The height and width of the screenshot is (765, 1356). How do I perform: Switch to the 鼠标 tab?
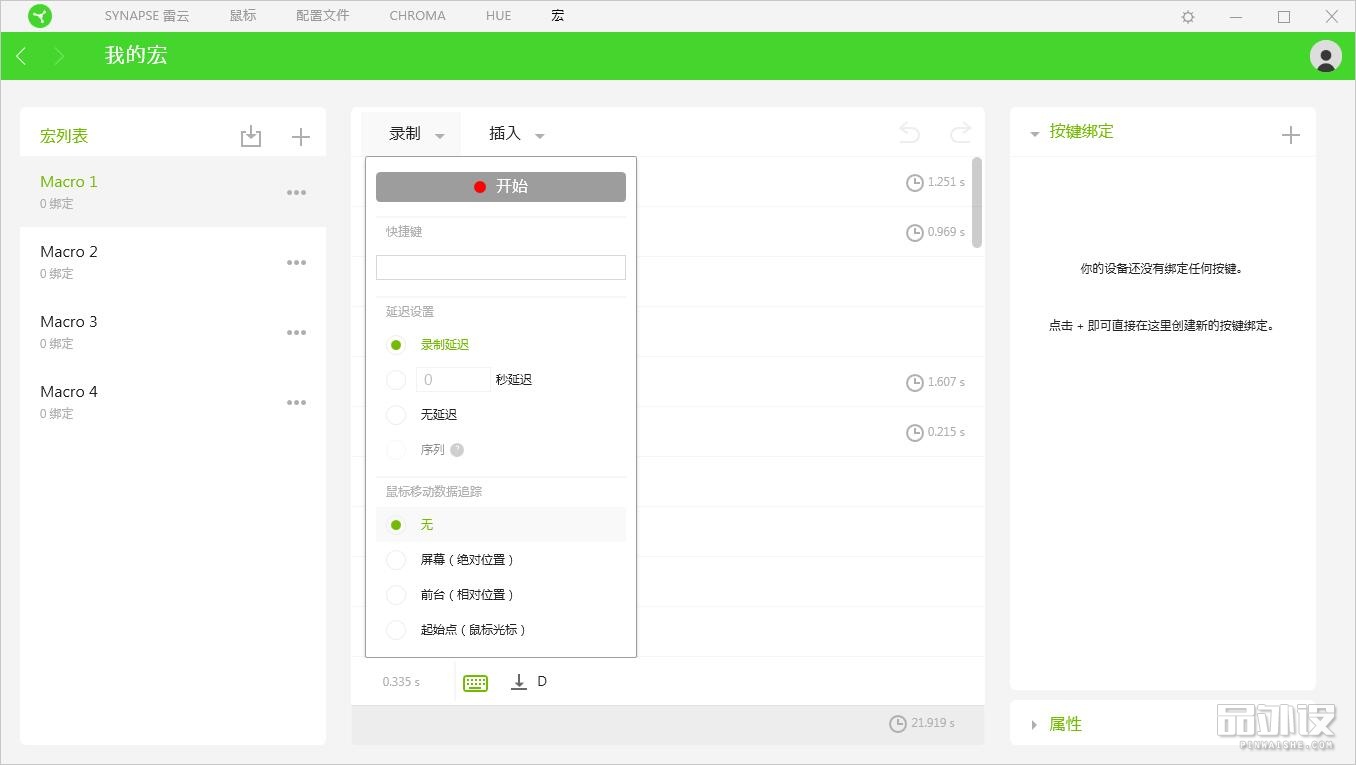point(243,16)
